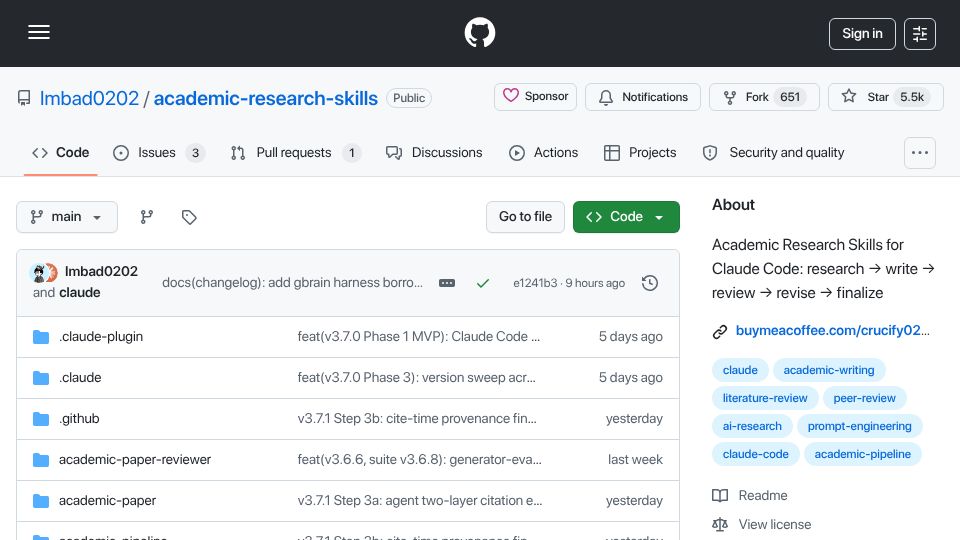This screenshot has height=540, width=960.
Task: Switch to the Issues tab
Action: pyautogui.click(x=159, y=152)
